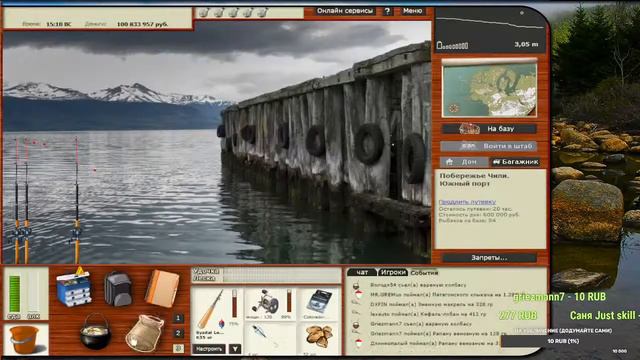Click the first trophy token in top bar
This screenshot has height=360, width=640.
(x=203, y=13)
